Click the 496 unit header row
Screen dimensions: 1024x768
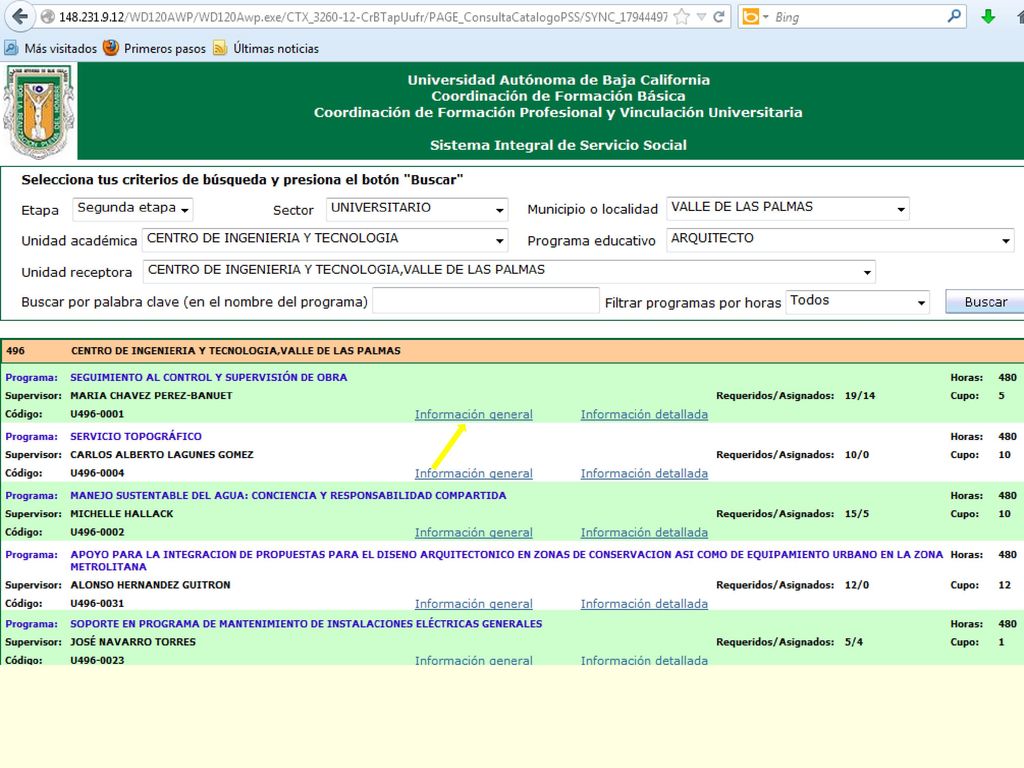tap(512, 351)
